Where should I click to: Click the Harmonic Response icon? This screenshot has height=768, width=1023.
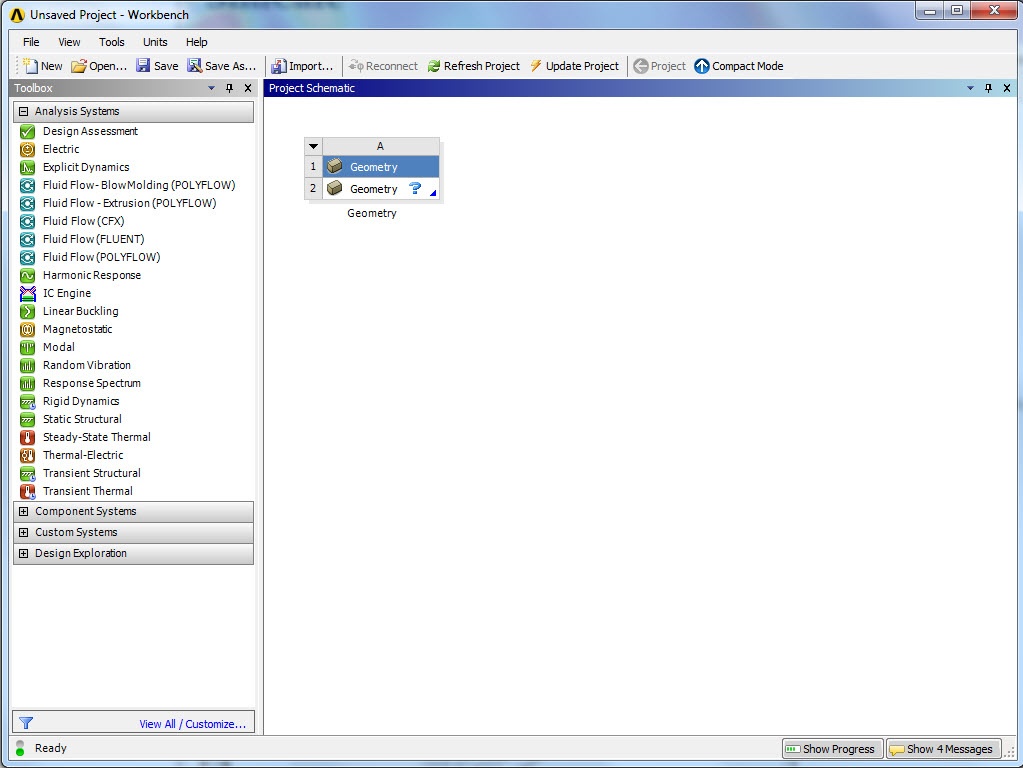[27, 275]
